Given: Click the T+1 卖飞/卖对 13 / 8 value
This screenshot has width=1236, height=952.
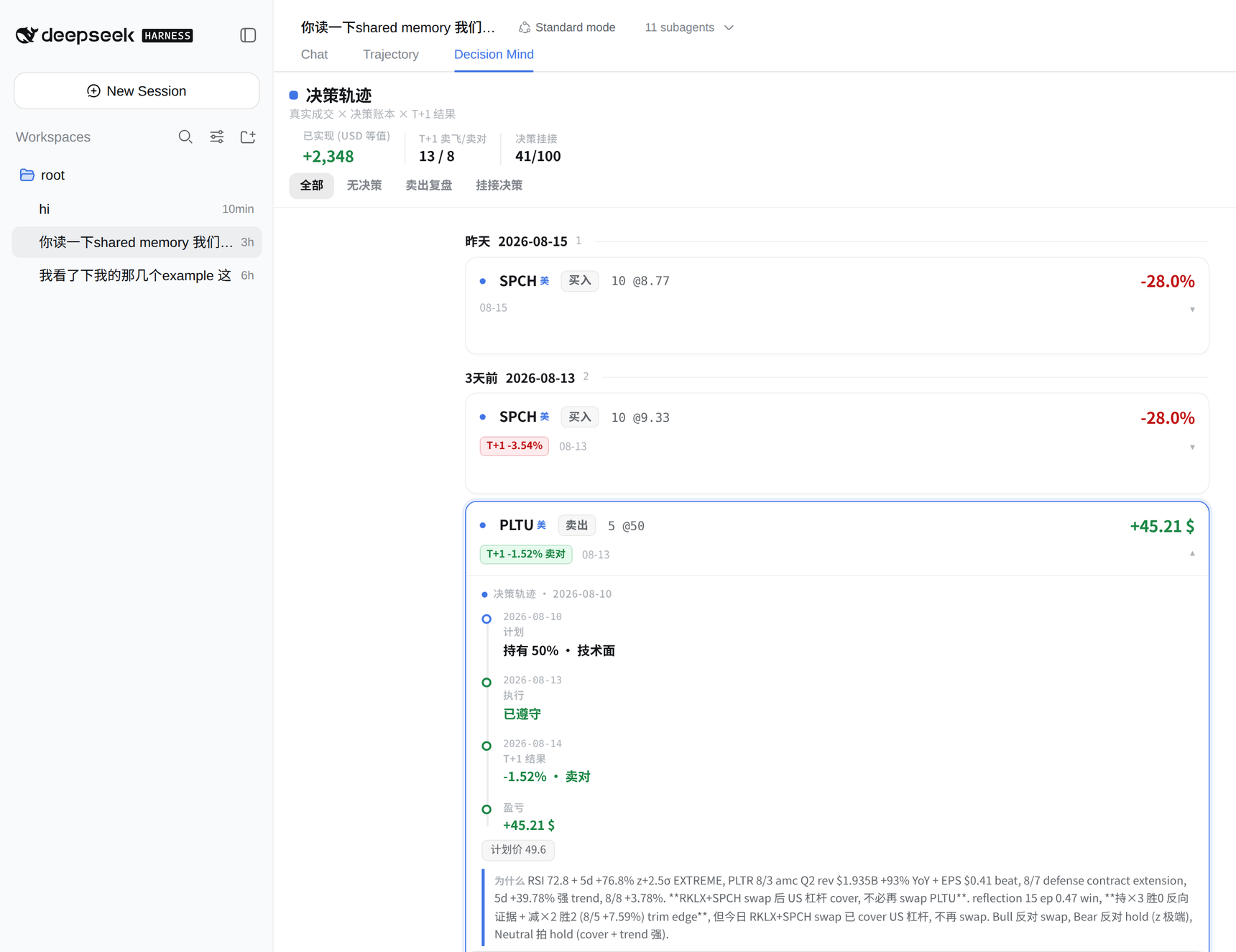Looking at the screenshot, I should click(x=437, y=156).
